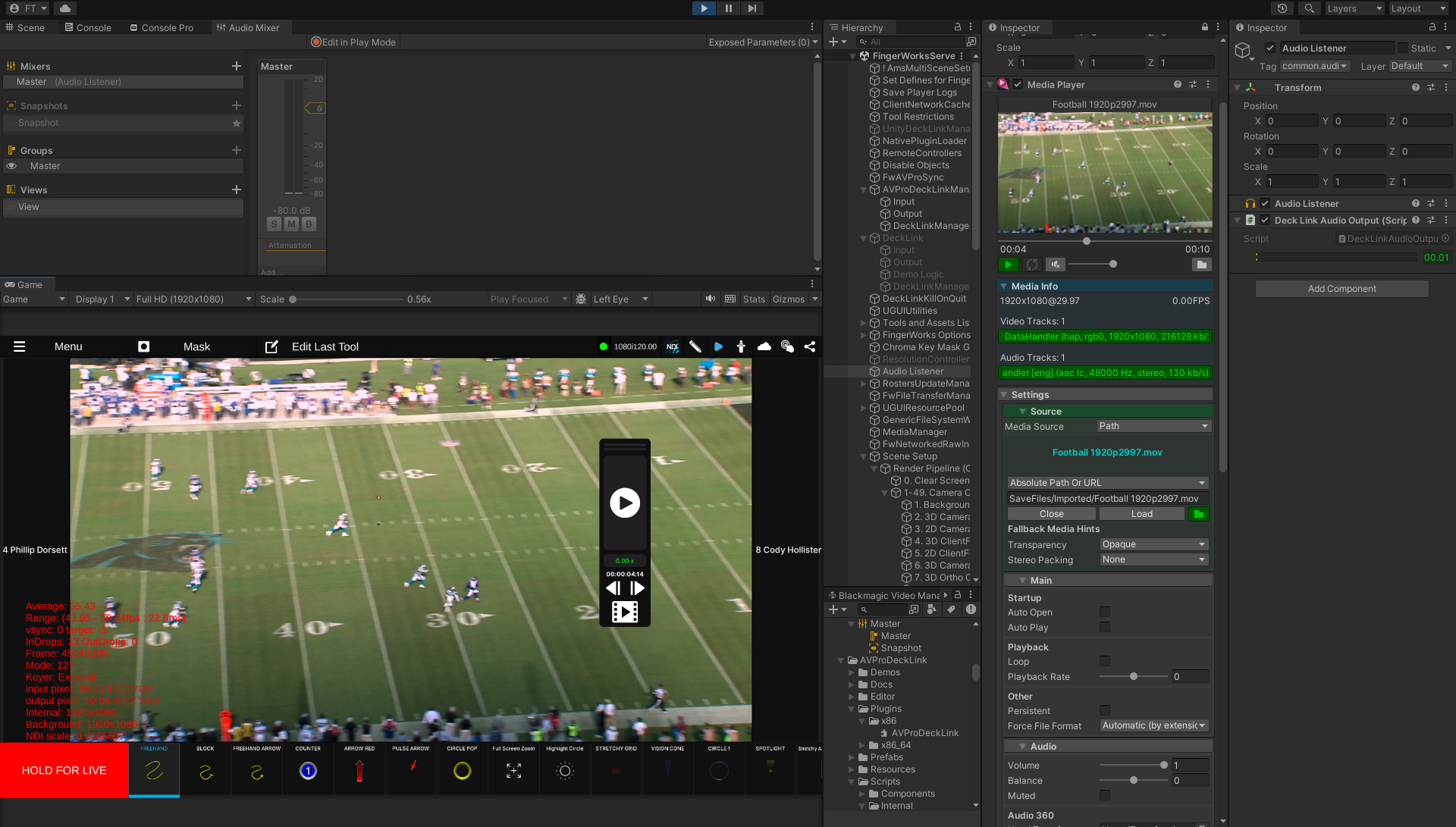Open the Transparency Opaque dropdown
Image resolution: width=1456 pixels, height=827 pixels.
click(x=1153, y=544)
